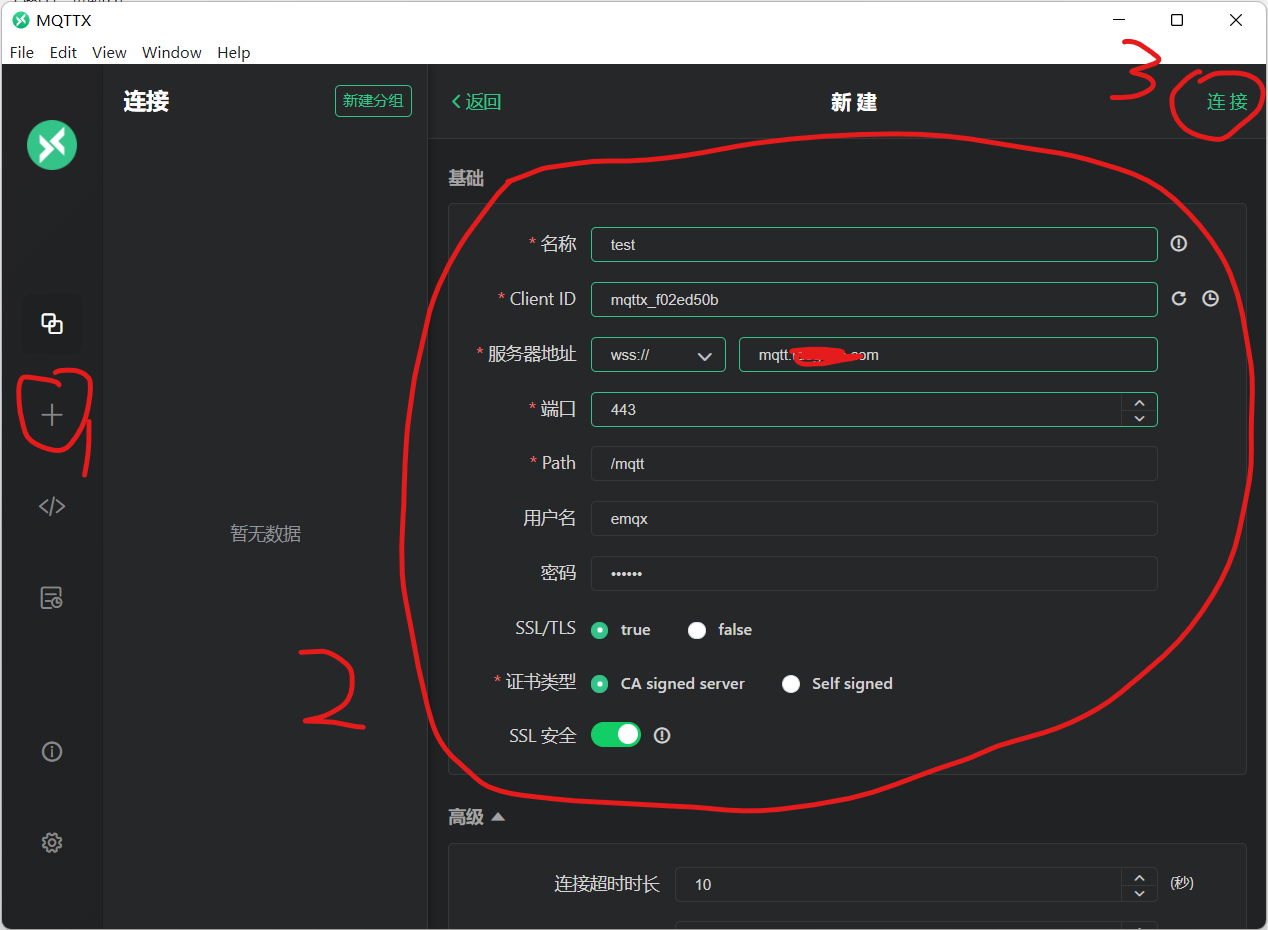This screenshot has height=930, width=1268.
Task: Click the 用户名 field containing emqx
Action: (874, 519)
